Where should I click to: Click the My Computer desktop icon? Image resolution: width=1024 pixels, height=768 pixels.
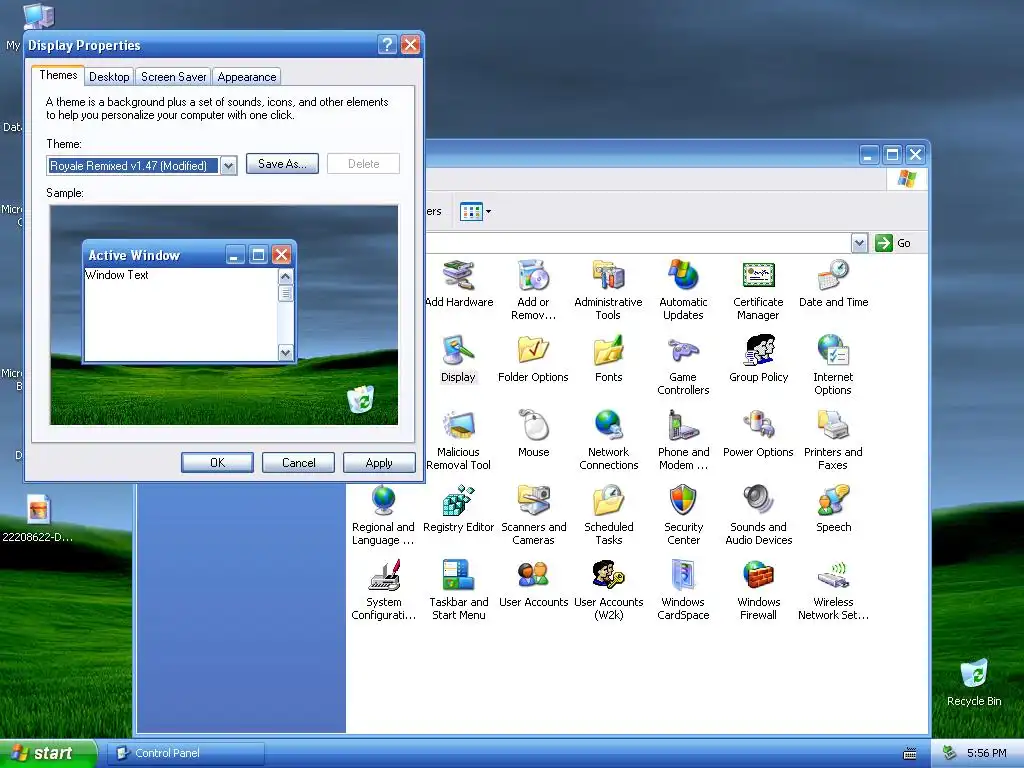[x=38, y=16]
